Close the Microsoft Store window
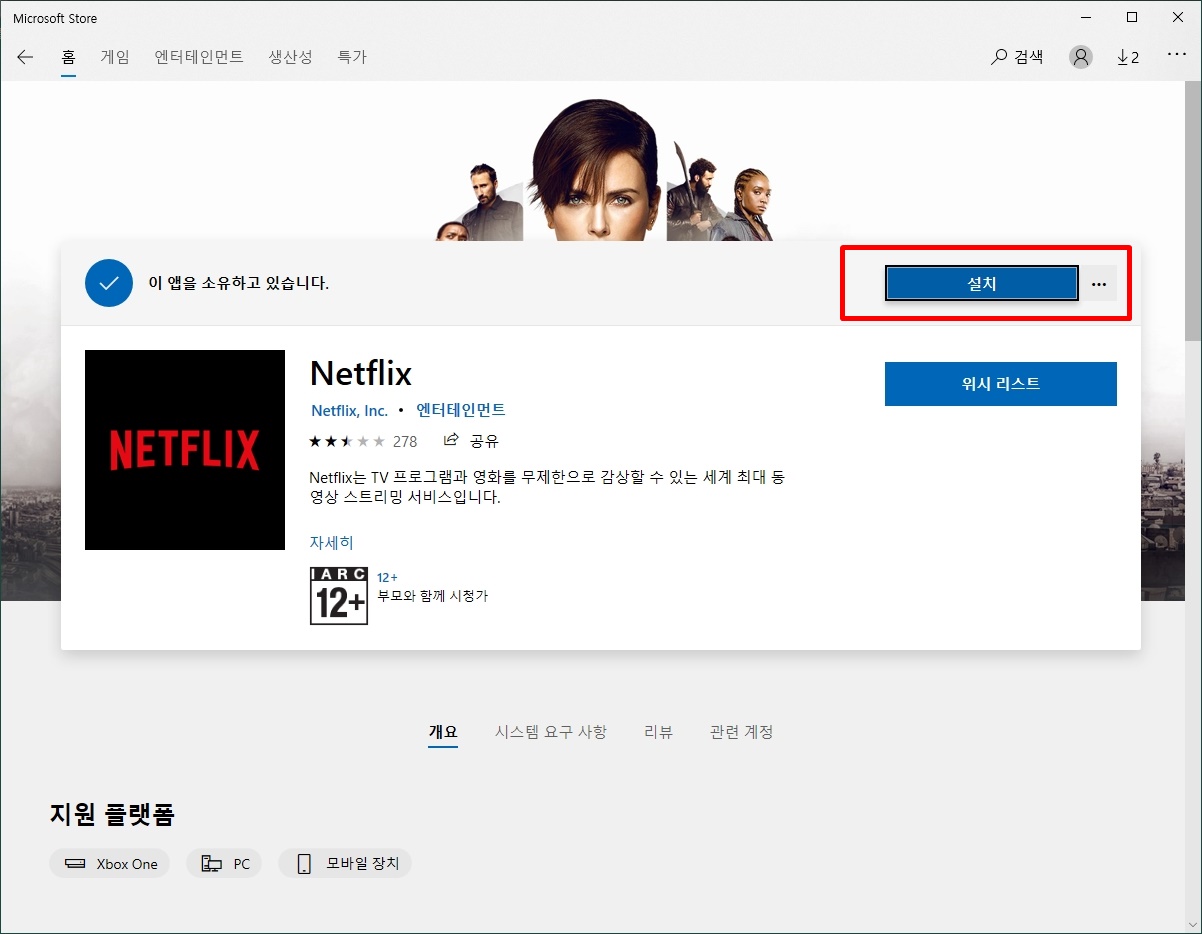 tap(1178, 18)
